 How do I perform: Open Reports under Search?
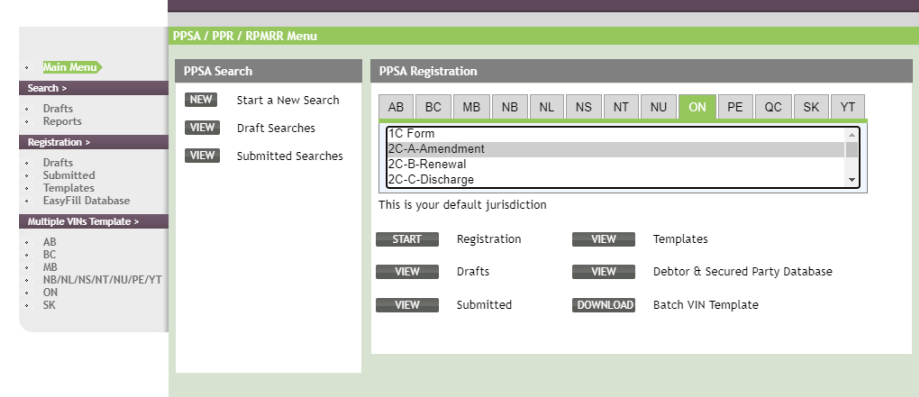coord(62,121)
